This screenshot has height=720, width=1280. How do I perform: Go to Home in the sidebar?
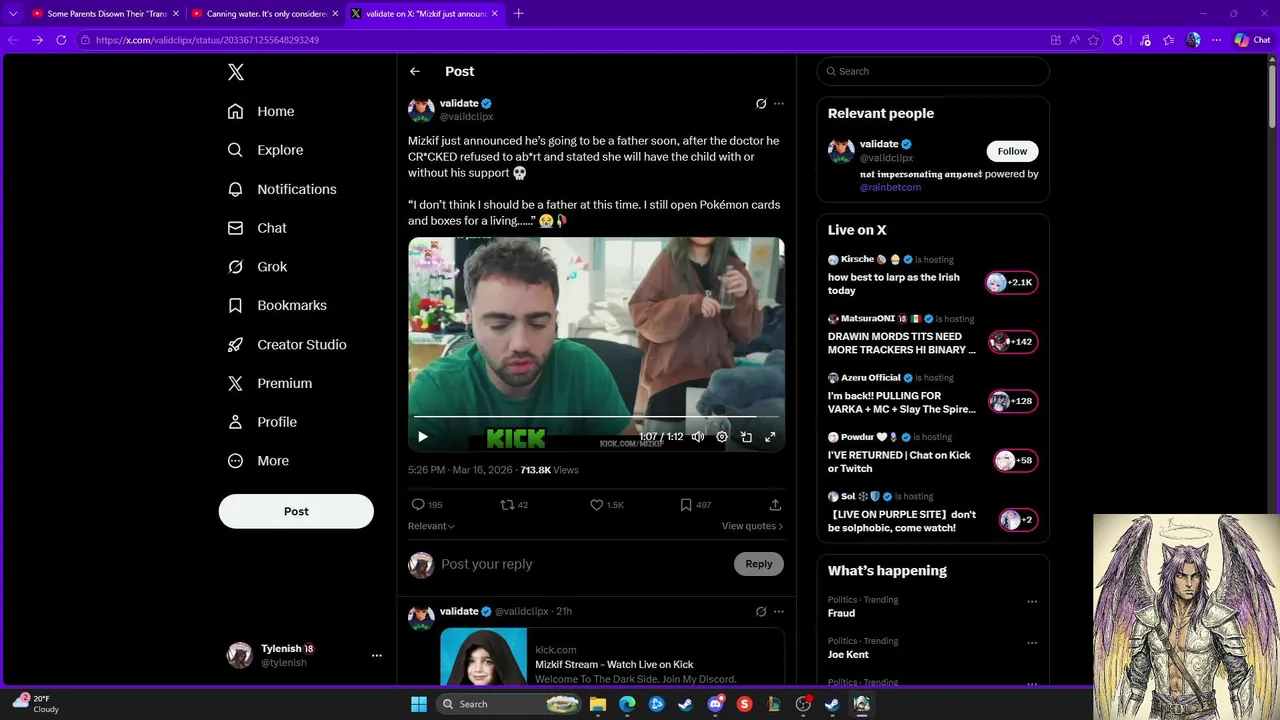[261, 111]
